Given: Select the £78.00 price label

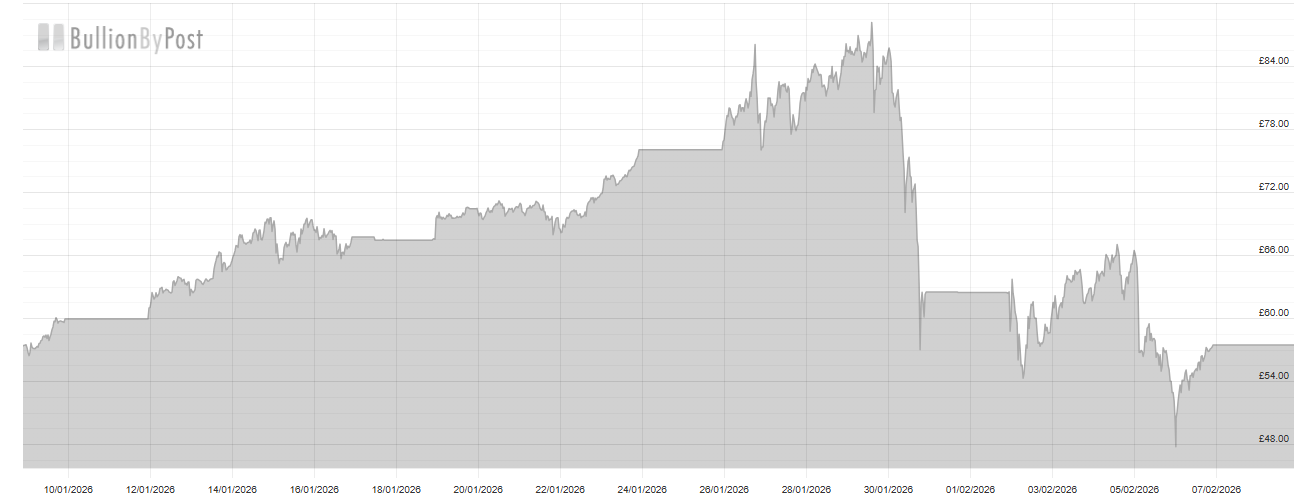Looking at the screenshot, I should click(x=1273, y=124).
